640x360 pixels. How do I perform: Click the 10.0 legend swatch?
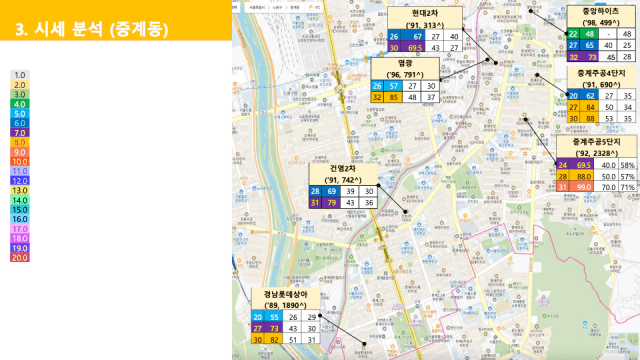tap(20, 162)
